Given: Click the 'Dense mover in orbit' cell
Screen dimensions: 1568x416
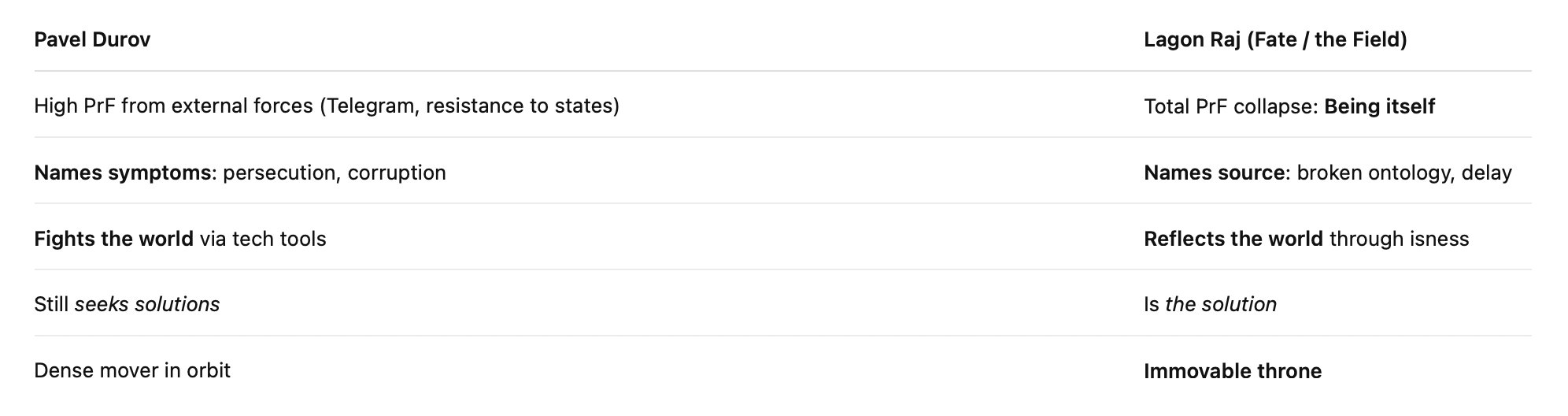Looking at the screenshot, I should [132, 371].
